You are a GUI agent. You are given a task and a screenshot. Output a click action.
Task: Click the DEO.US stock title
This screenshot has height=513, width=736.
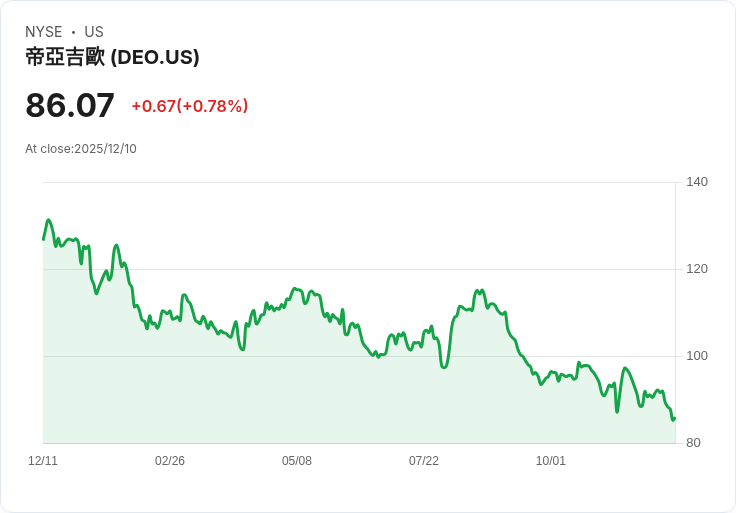pos(112,57)
